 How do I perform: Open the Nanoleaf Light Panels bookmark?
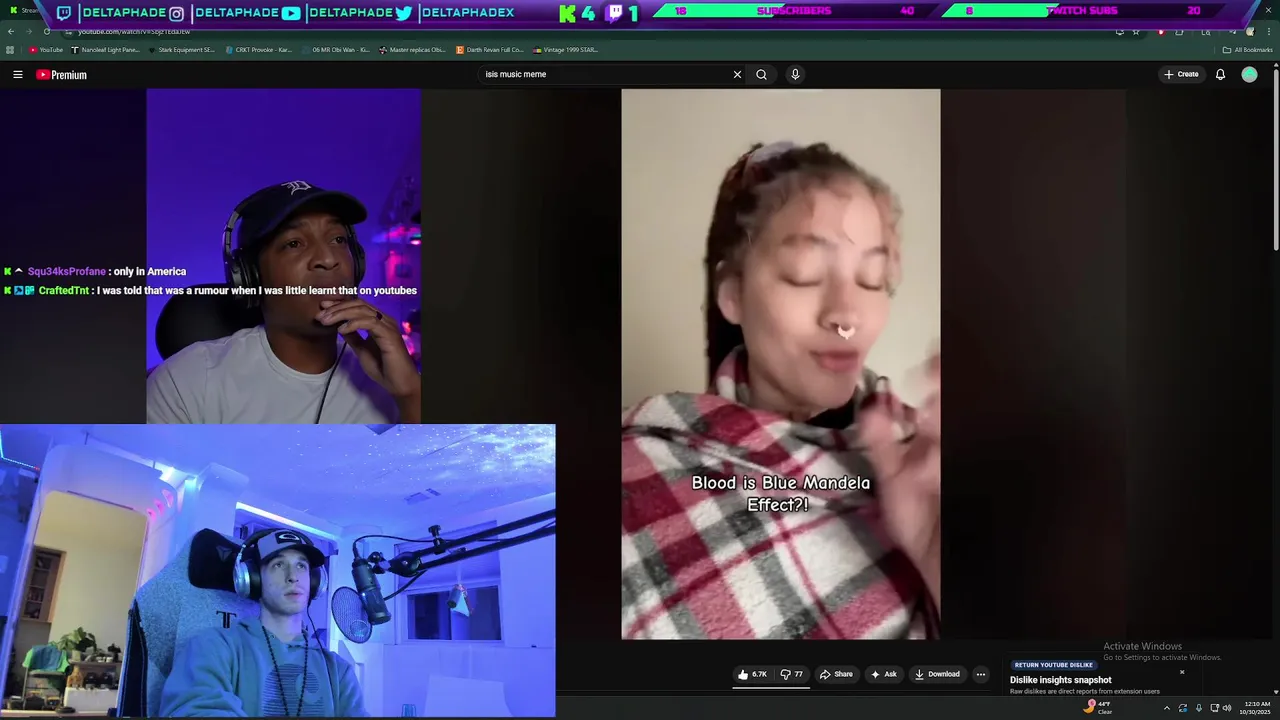tap(106, 49)
